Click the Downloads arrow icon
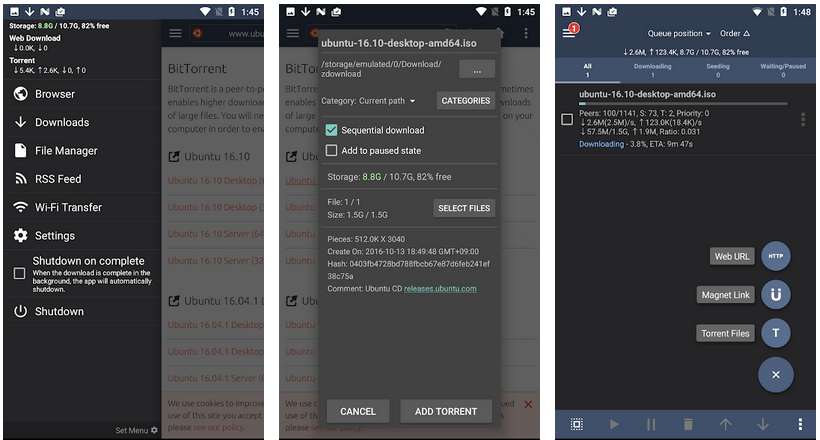Screen dimensions: 820x440 (x=20, y=122)
